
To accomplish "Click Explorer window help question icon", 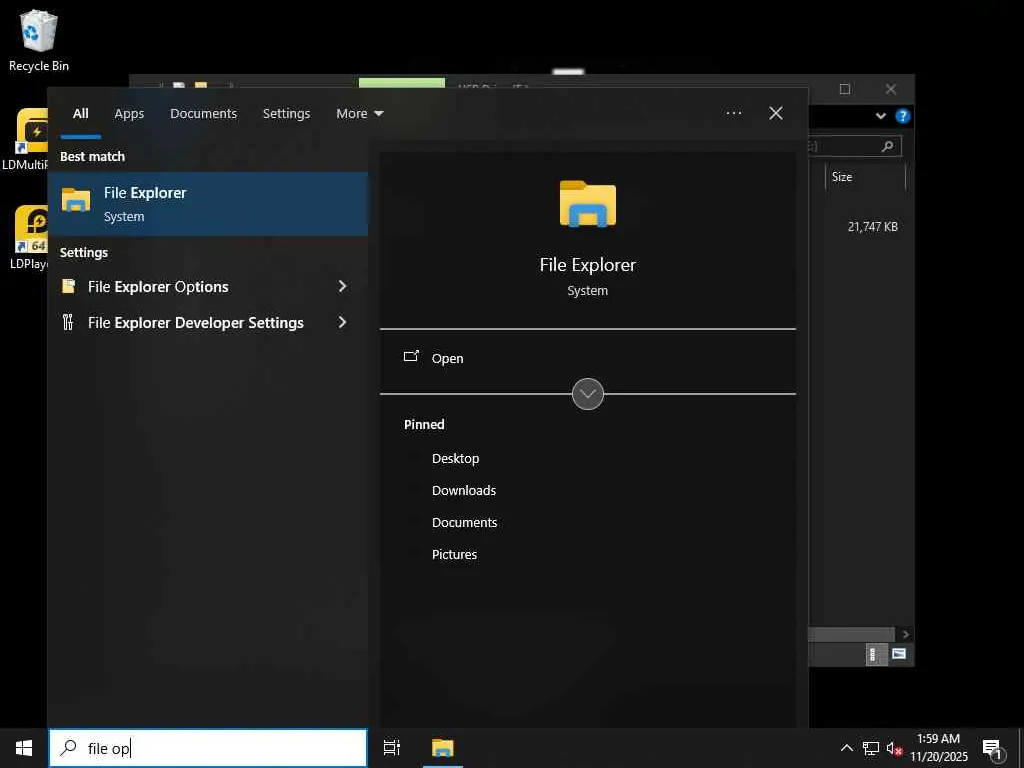I will click(903, 116).
